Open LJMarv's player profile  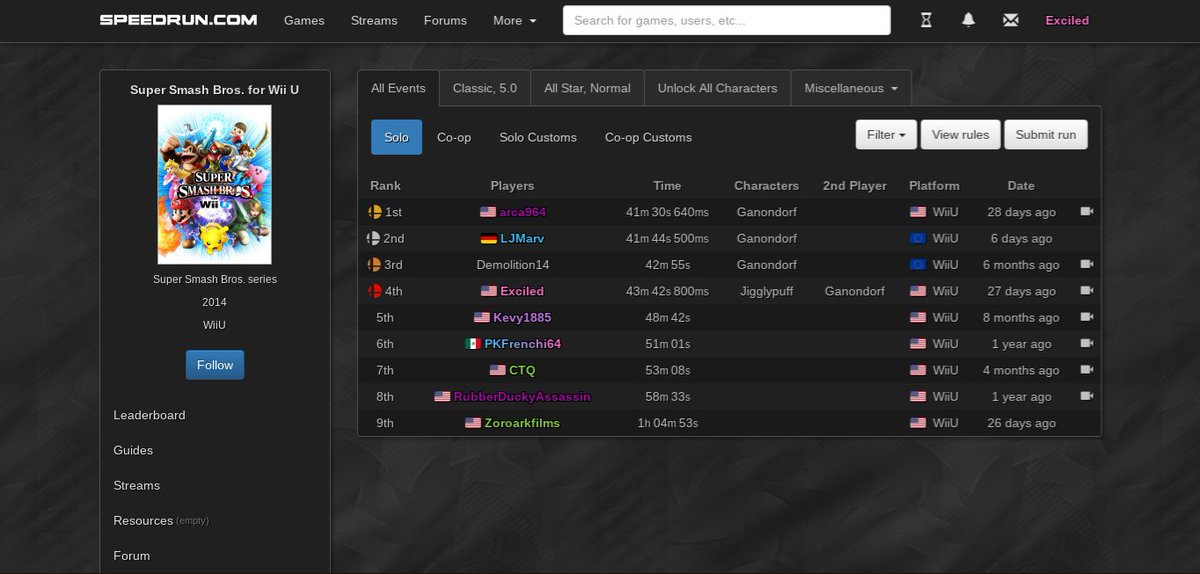pos(522,238)
